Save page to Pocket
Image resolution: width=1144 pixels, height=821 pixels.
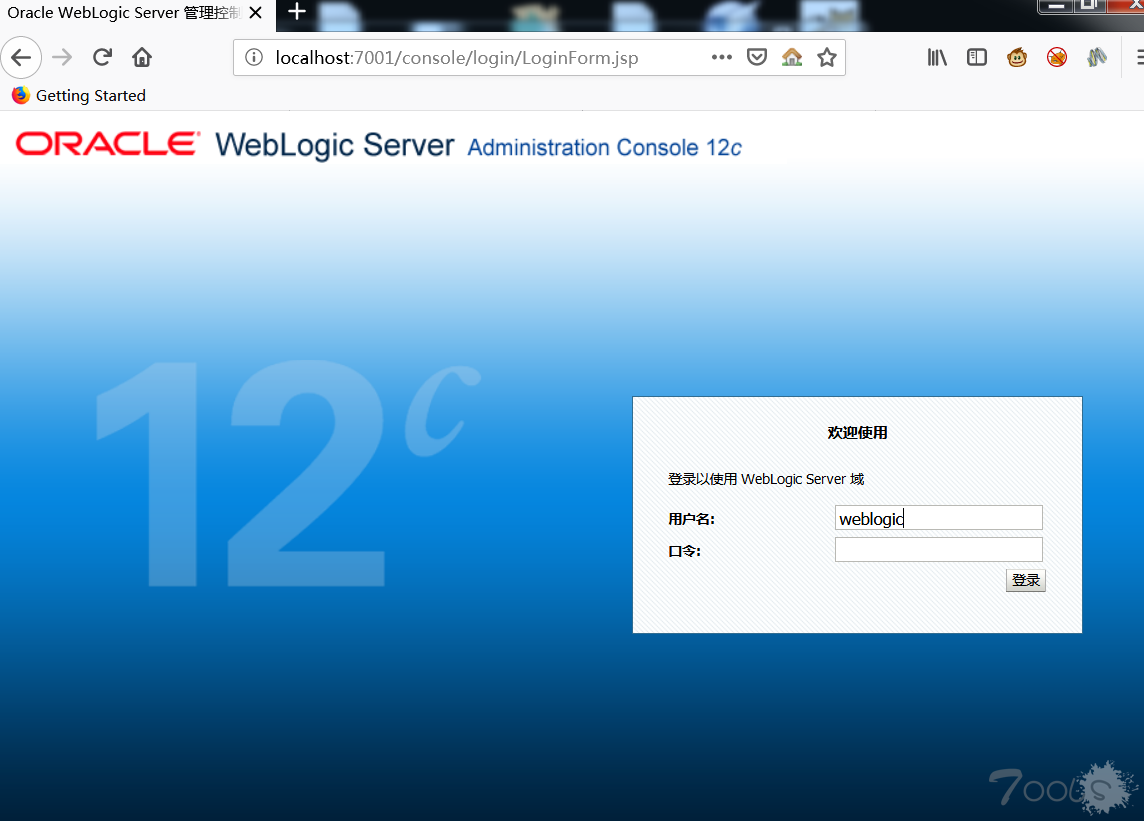click(757, 57)
